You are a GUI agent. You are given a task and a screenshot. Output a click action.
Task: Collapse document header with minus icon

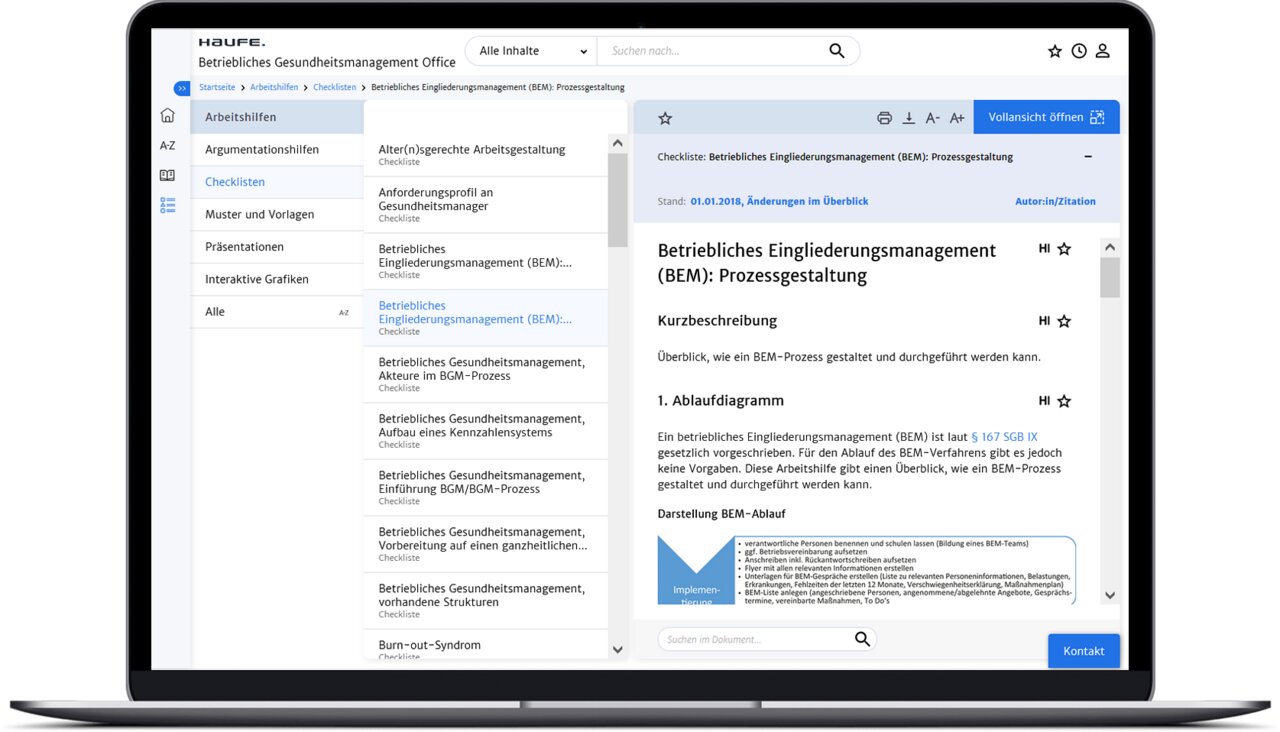1088,157
